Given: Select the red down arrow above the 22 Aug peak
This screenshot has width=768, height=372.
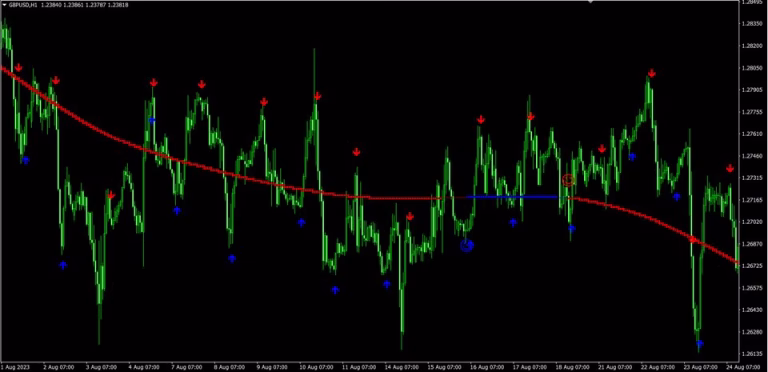Looking at the screenshot, I should point(651,73).
